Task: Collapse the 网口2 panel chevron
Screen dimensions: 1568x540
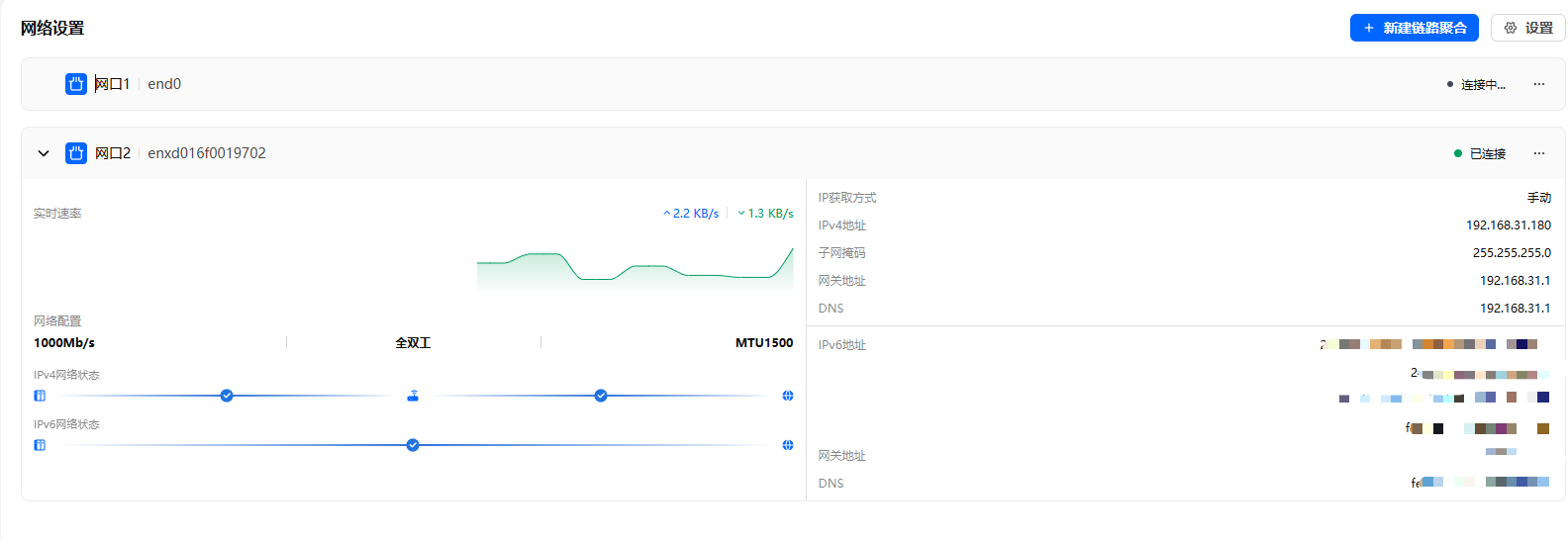Action: 44,153
